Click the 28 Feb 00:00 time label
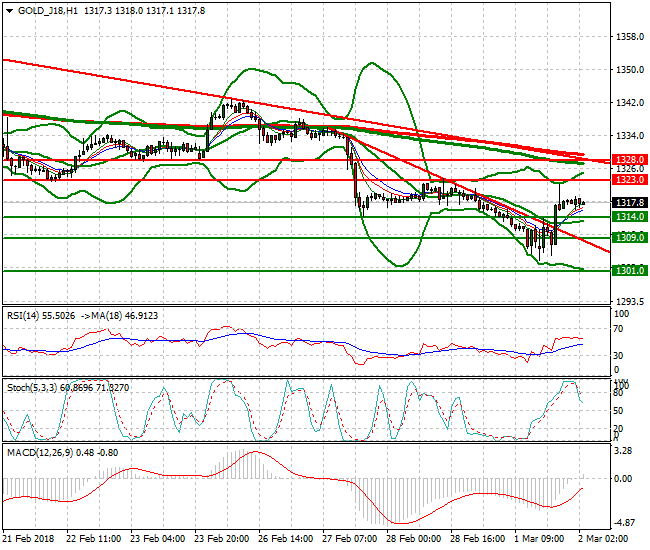 coord(413,539)
